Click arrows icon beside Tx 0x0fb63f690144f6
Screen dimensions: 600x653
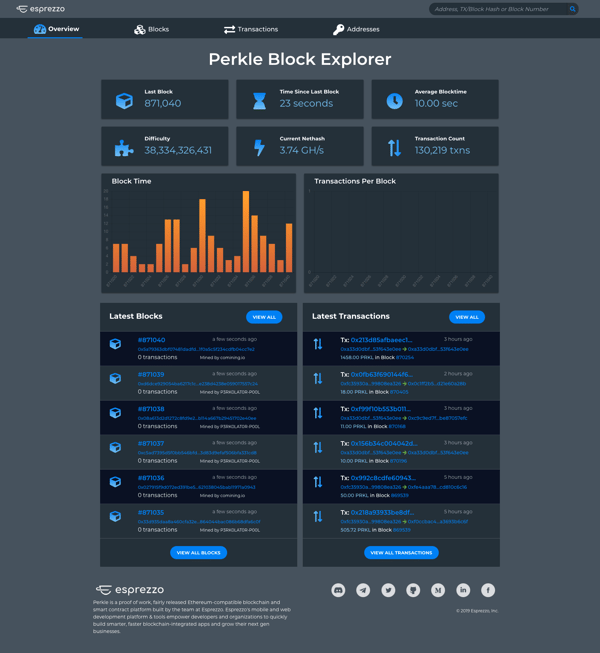click(x=318, y=378)
